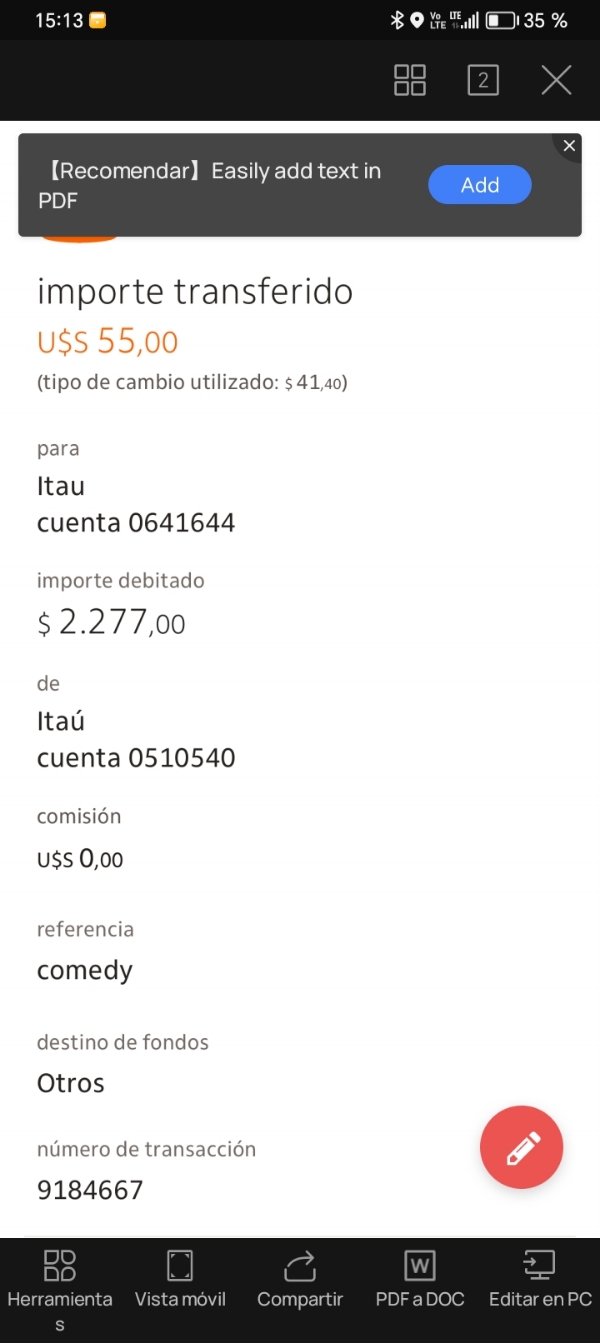Tap the Bluetooth status bar icon
Screen dimensions: 600x1343
(x=397, y=20)
